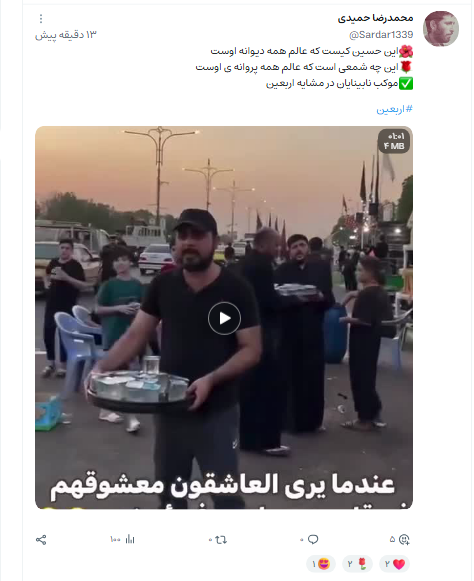The image size is (474, 581).
Task: Open the three-dot post options menu
Action: (41, 19)
